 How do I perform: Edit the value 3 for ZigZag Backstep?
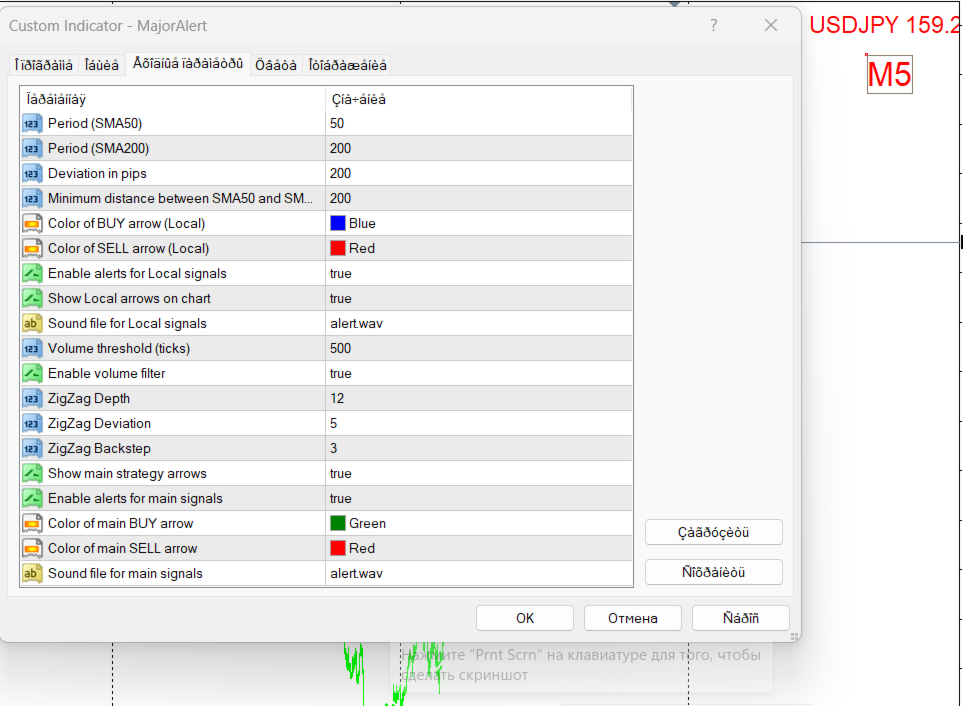pos(478,449)
